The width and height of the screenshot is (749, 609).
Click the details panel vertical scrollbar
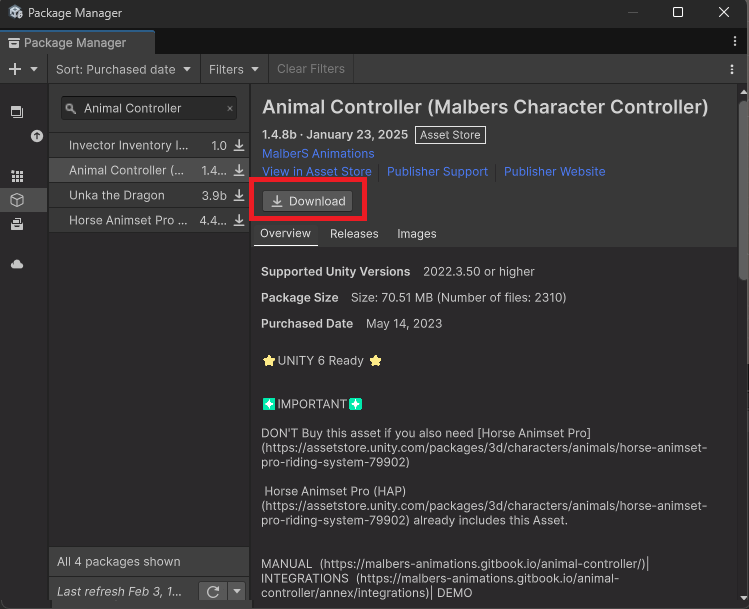743,190
